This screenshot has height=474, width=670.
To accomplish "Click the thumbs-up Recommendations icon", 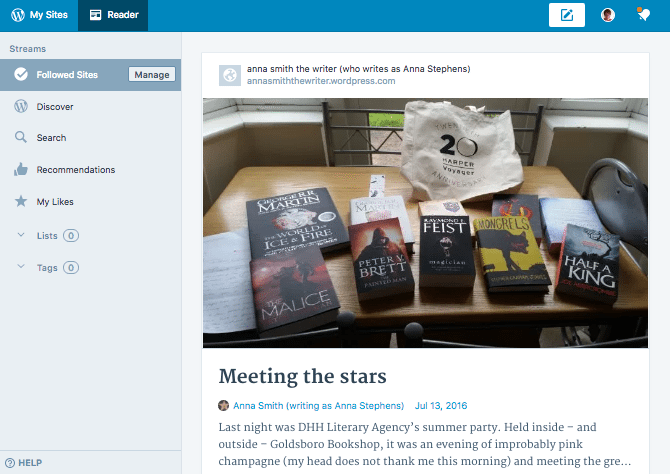I will click(21, 169).
